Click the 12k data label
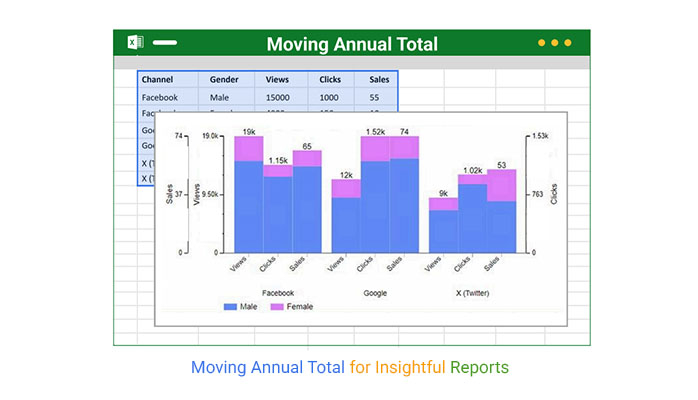The height and width of the screenshot is (400, 698). click(x=346, y=175)
